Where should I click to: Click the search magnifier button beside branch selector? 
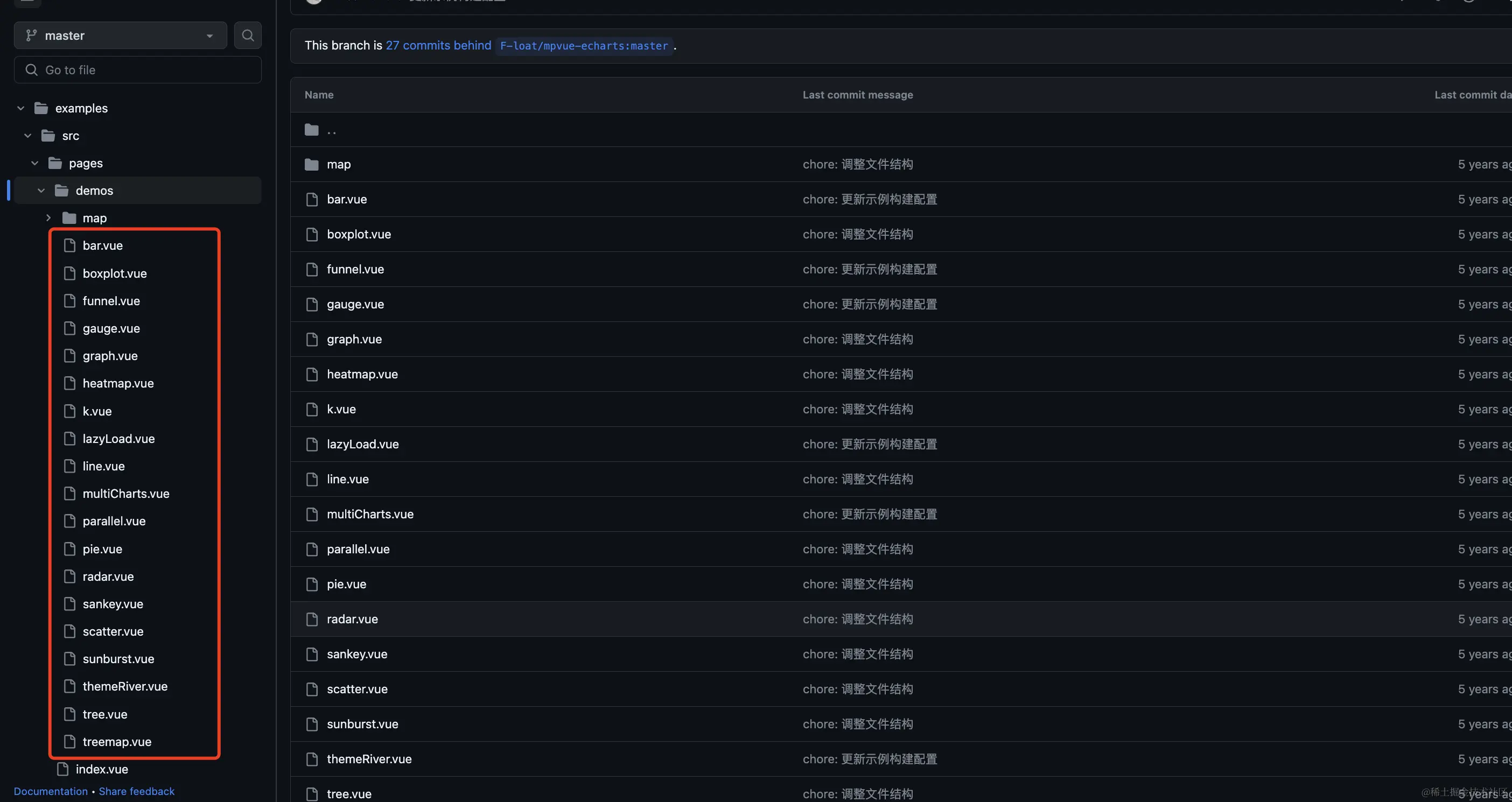(x=248, y=35)
